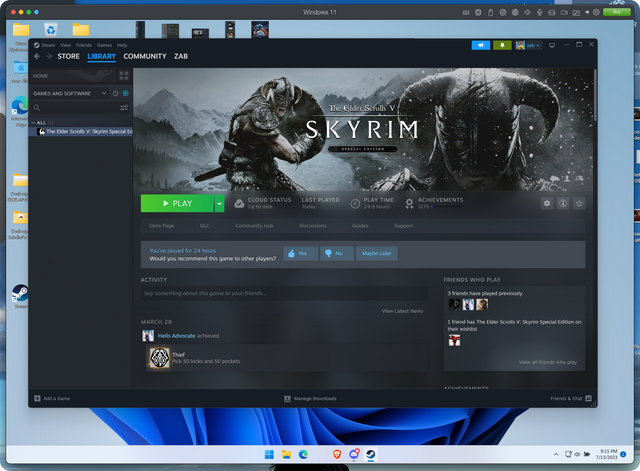Add Skyrim to favorites with star icon
Viewport: 640px width, 471px height.
(x=579, y=203)
